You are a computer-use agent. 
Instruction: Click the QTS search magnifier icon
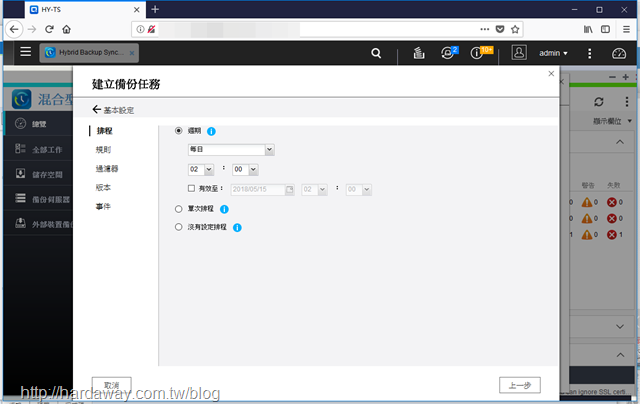pyautogui.click(x=376, y=53)
